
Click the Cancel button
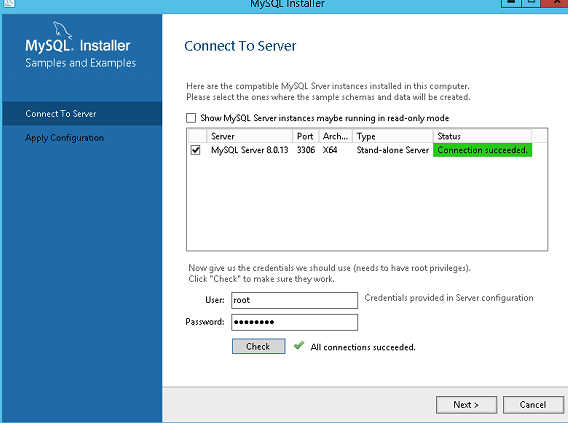(533, 405)
